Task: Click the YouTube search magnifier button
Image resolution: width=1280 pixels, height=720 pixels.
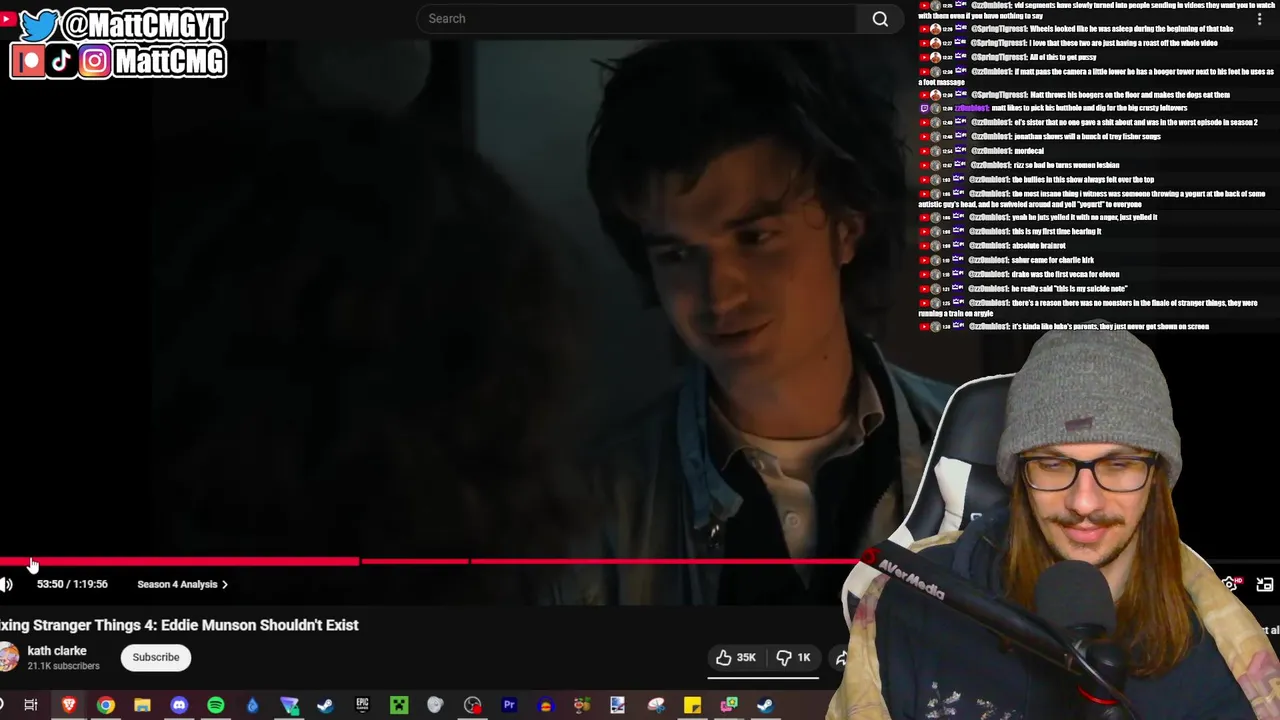Action: click(880, 19)
